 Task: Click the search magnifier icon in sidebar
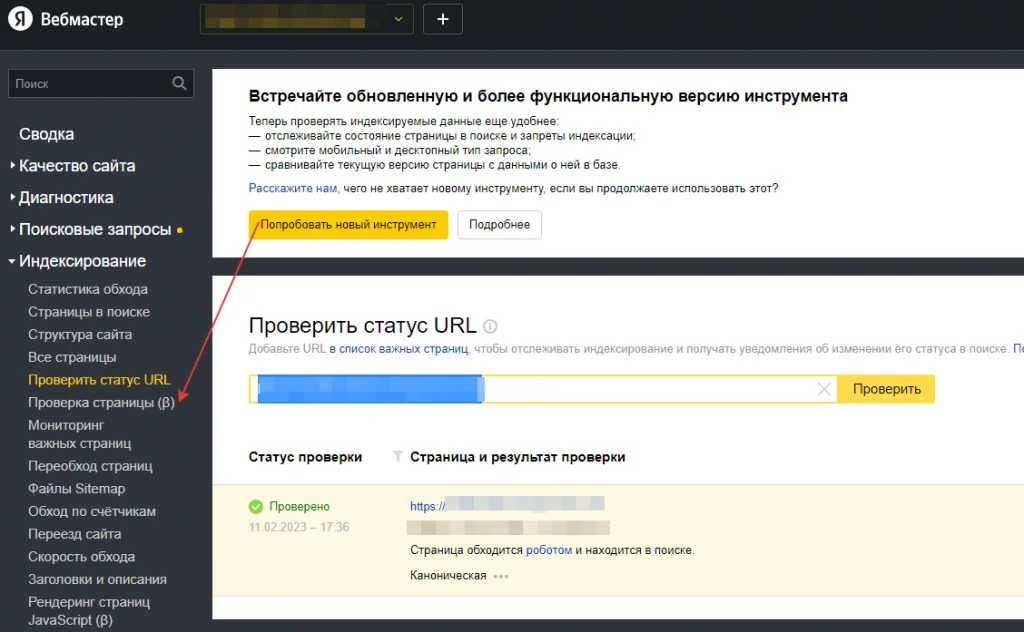[x=179, y=83]
